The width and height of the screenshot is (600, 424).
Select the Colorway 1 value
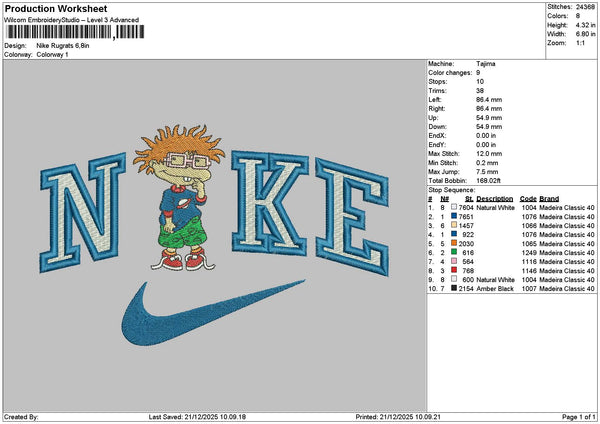tap(52, 55)
